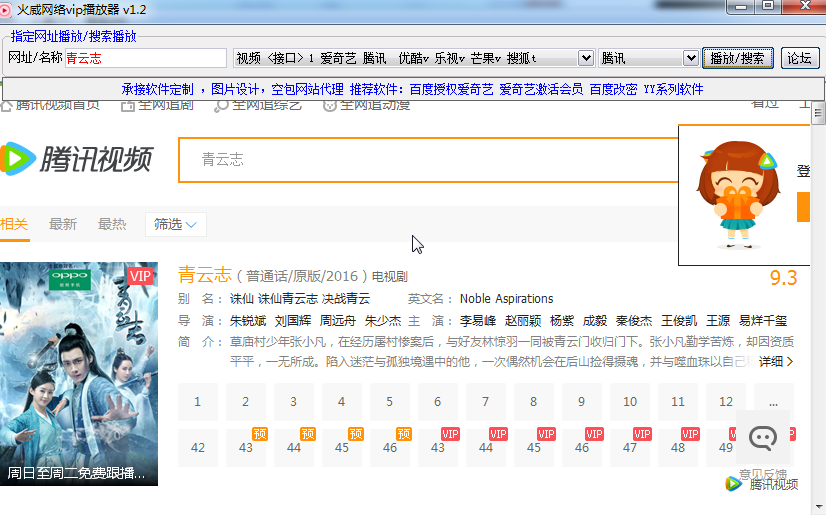Show more episodes via the ellipsis button

pyautogui.click(x=773, y=402)
